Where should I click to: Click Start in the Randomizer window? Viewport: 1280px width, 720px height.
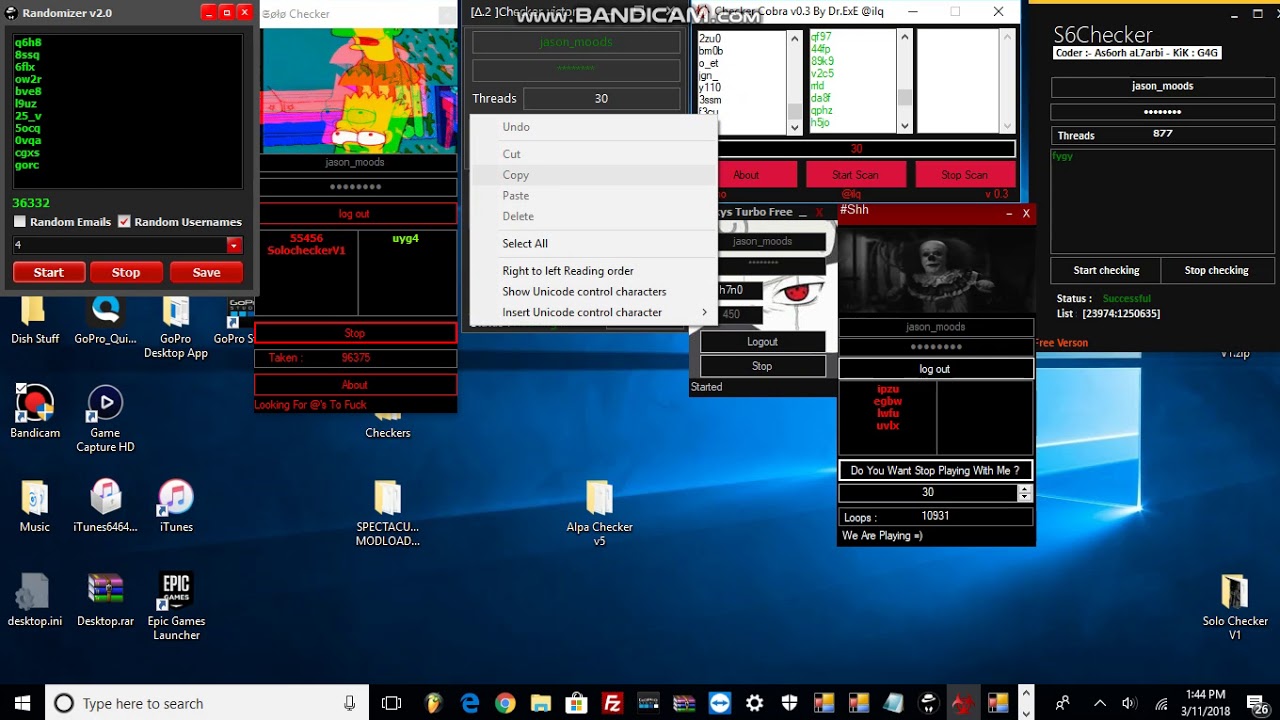tap(48, 272)
